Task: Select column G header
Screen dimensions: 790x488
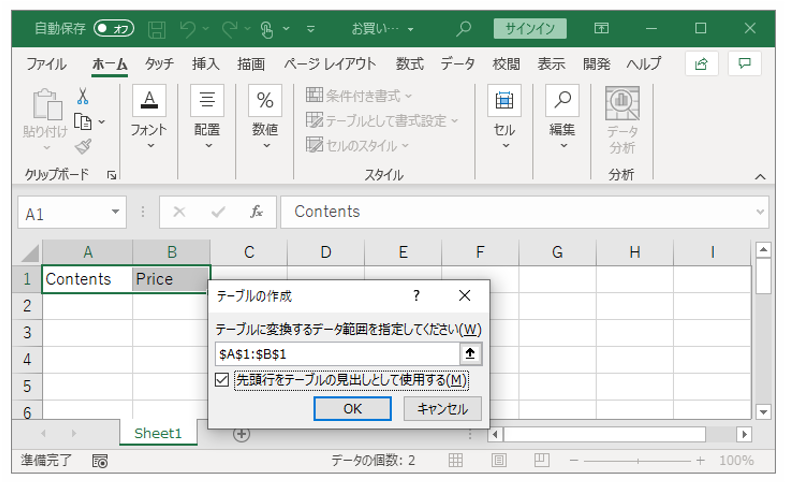Action: [557, 252]
